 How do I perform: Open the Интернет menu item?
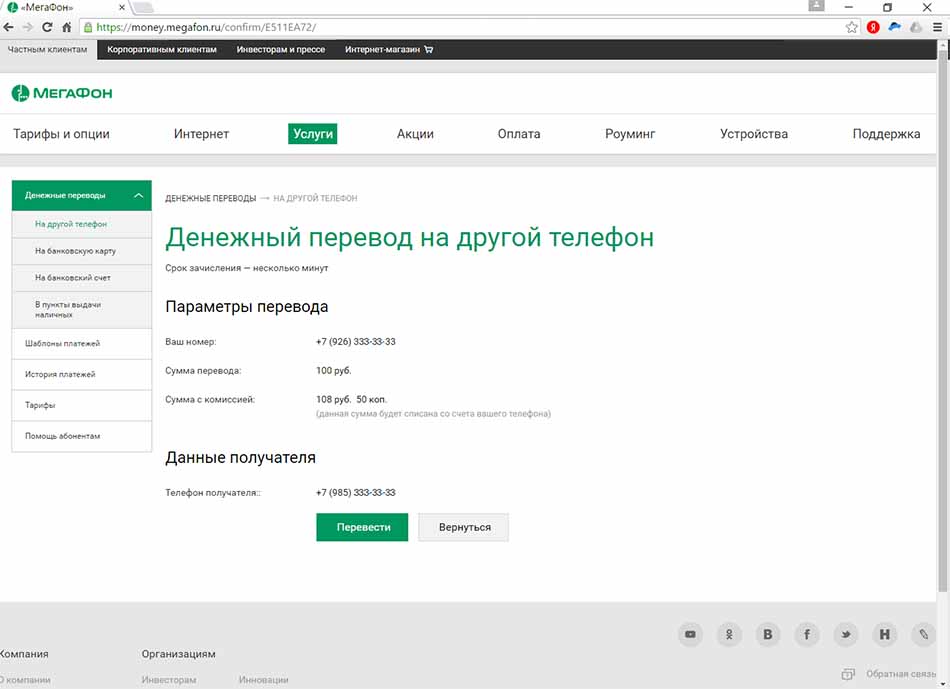[x=201, y=134]
